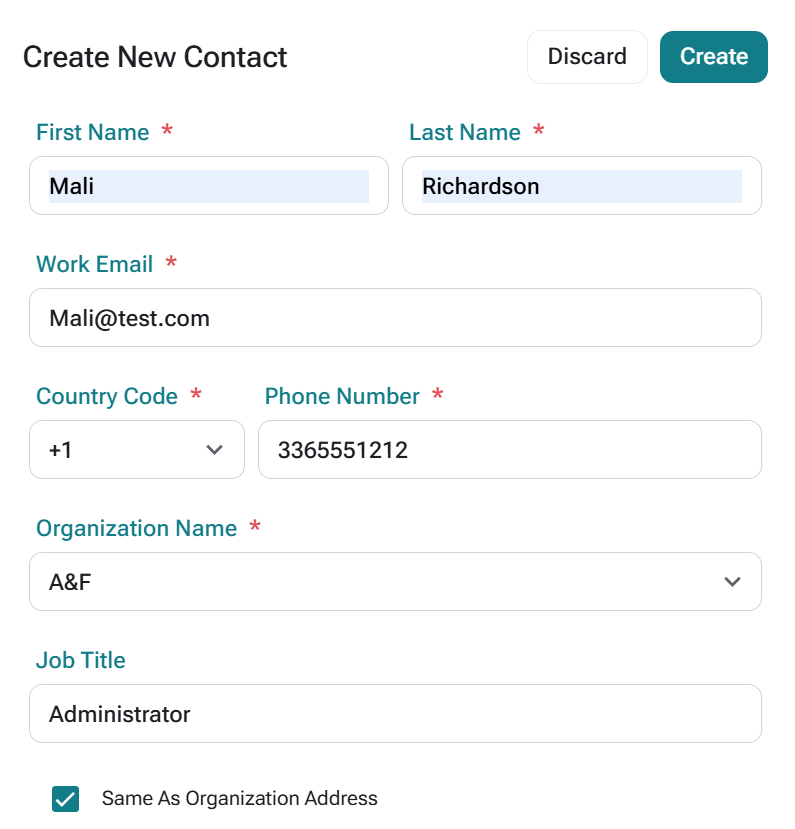Click the Job Title field label

(81, 661)
